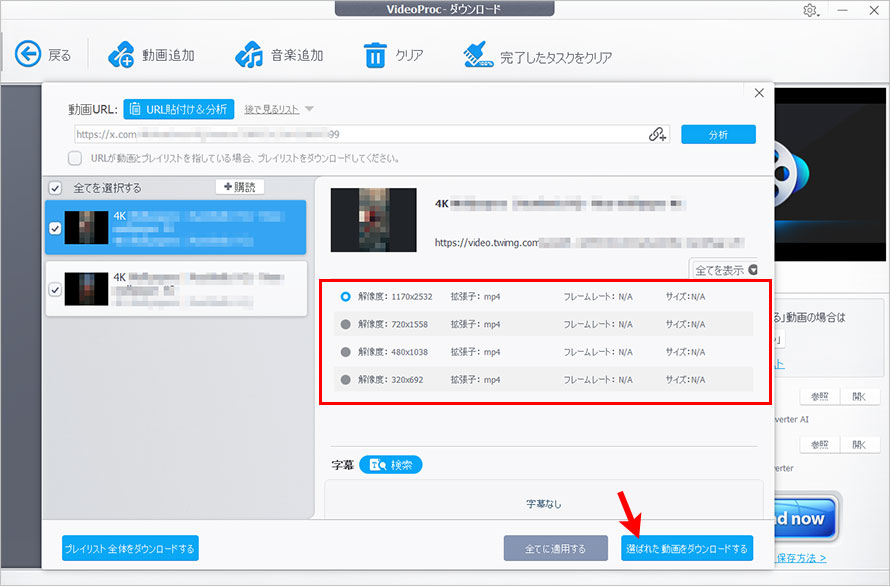Uncheck the second 4K video item checkbox

(55, 290)
